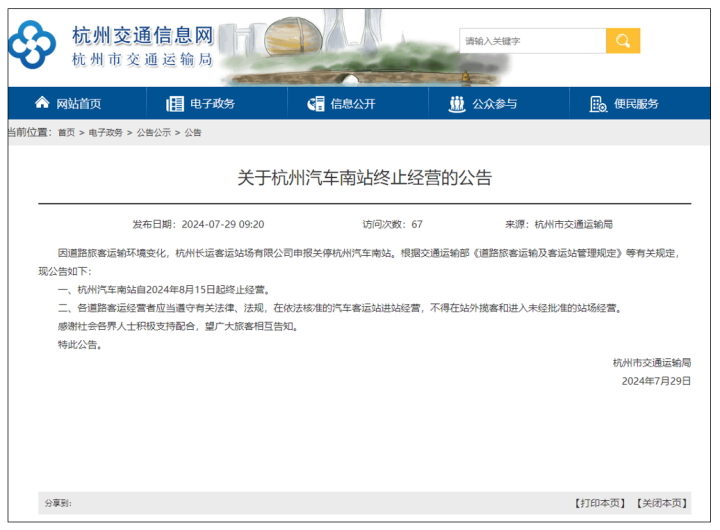Click the orange magnifier search button
Viewport: 720px width, 530px height.
tap(623, 41)
